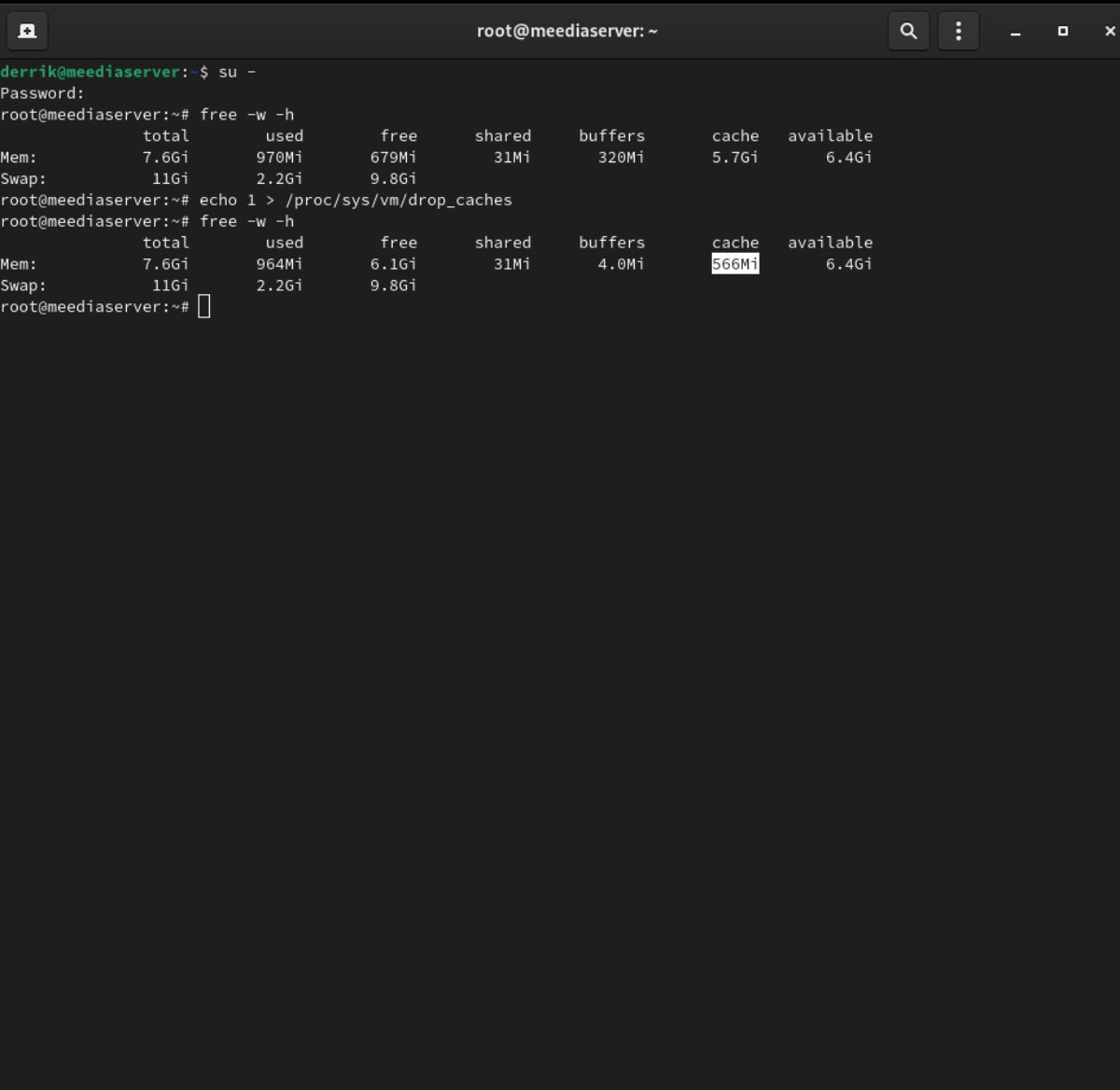Maximize the terminal window

(1062, 31)
